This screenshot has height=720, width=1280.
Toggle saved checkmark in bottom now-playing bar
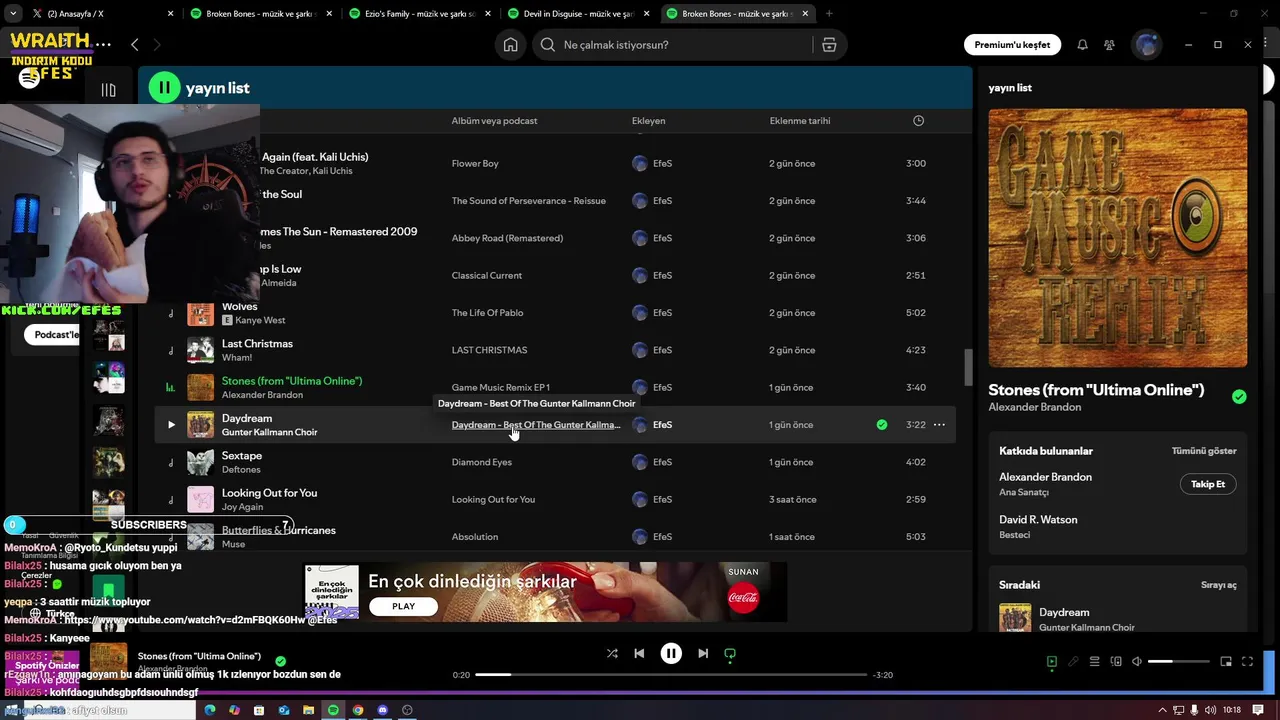(280, 661)
